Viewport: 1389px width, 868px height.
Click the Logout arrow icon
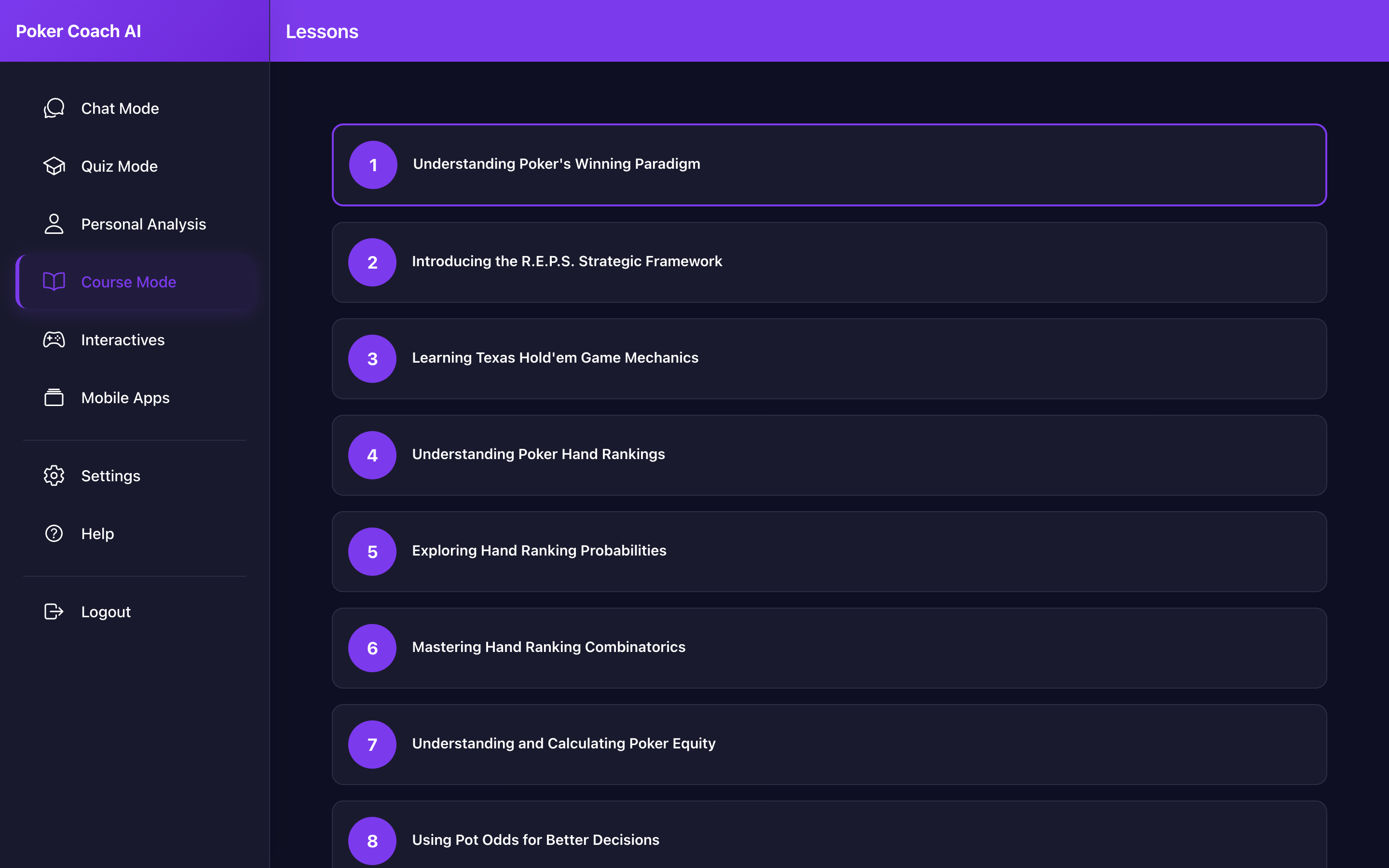coord(54,611)
